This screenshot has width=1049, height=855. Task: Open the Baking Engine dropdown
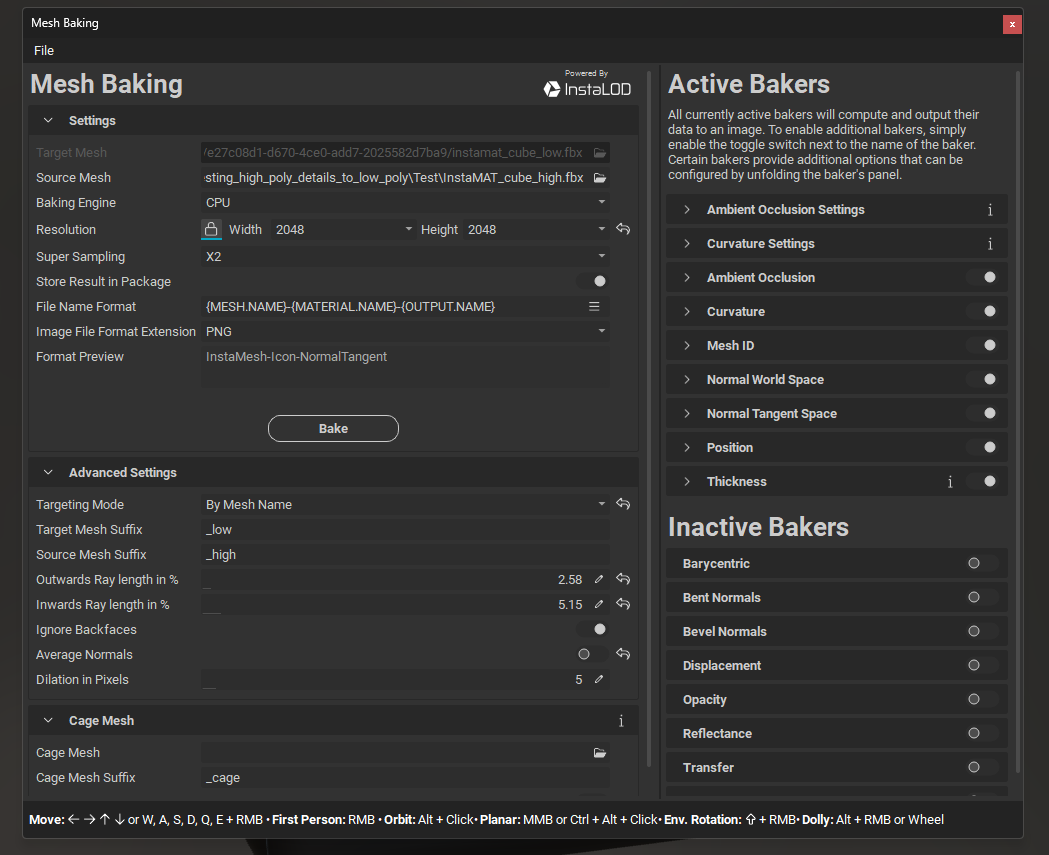point(405,203)
